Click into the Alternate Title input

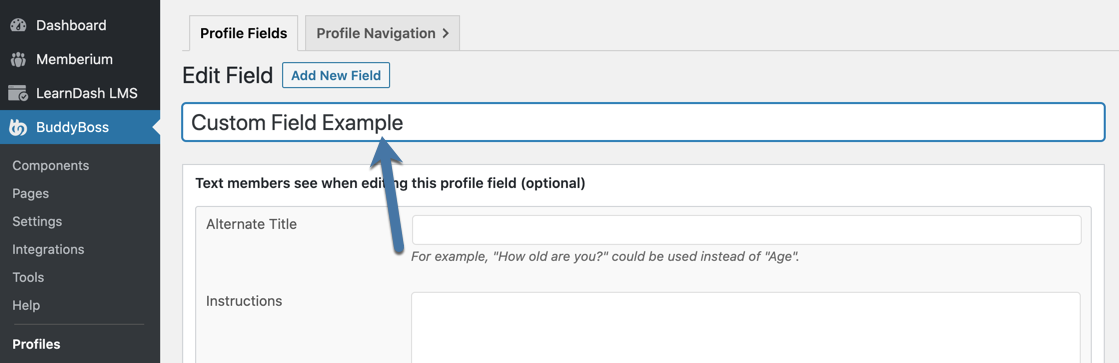point(746,230)
